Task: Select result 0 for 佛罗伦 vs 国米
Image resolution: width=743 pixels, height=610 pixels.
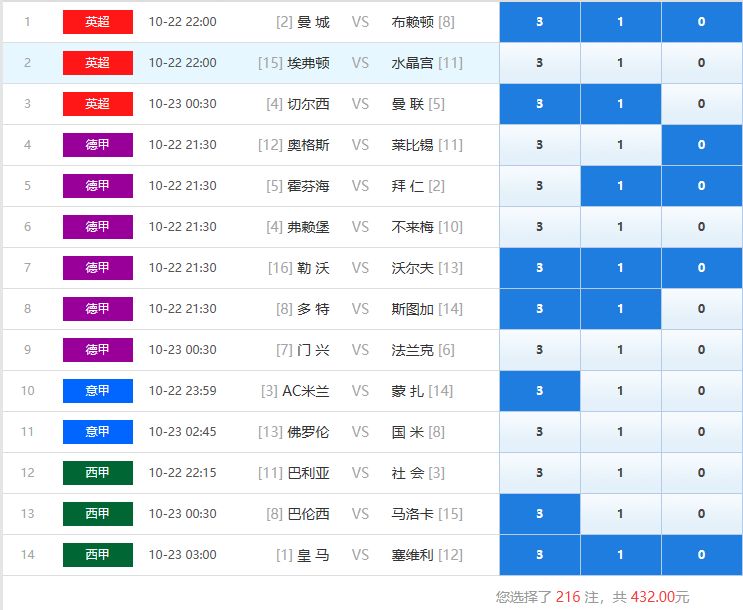Action: [702, 432]
